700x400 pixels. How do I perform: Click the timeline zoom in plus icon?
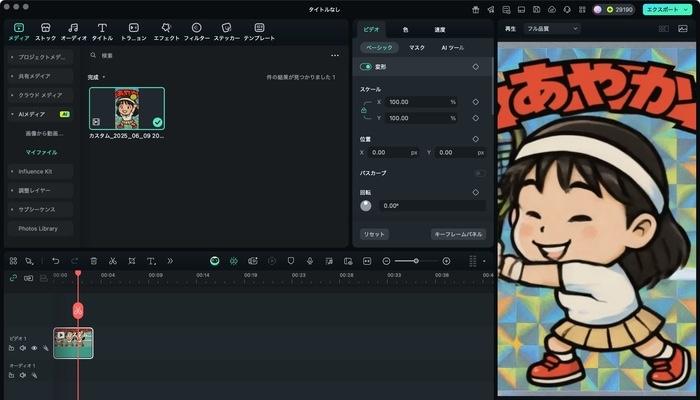tap(446, 261)
